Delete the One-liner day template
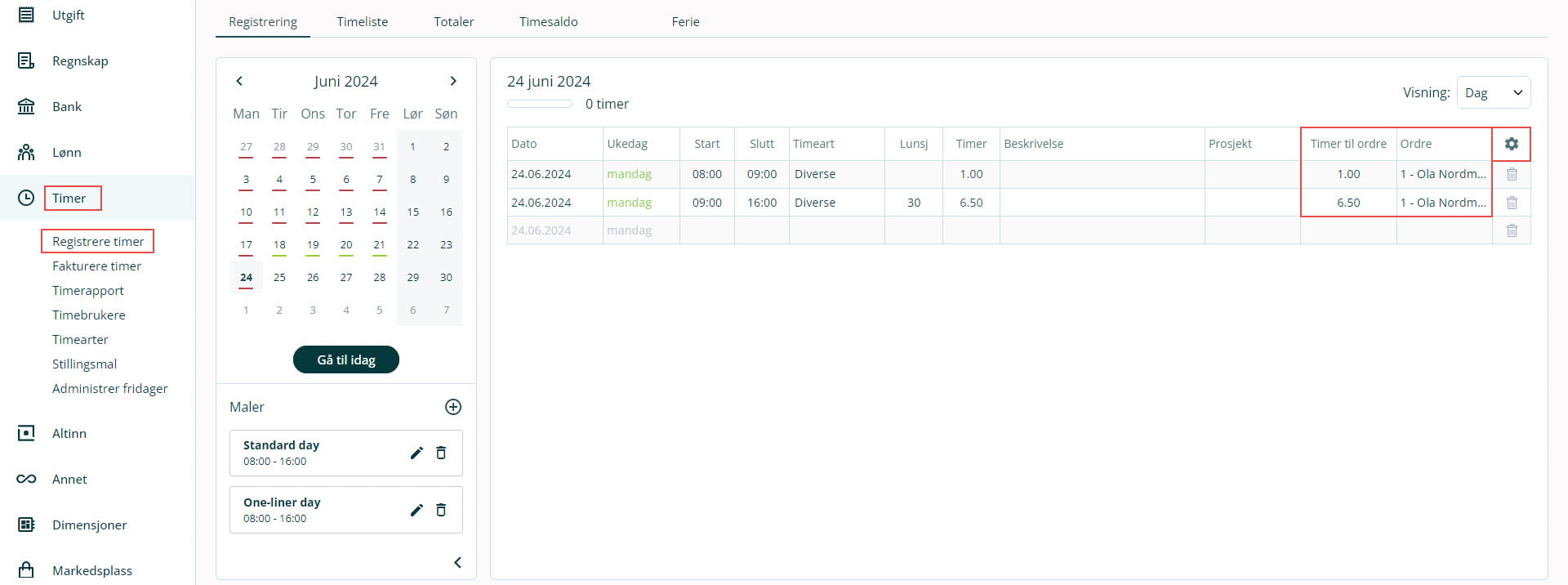 tap(441, 510)
